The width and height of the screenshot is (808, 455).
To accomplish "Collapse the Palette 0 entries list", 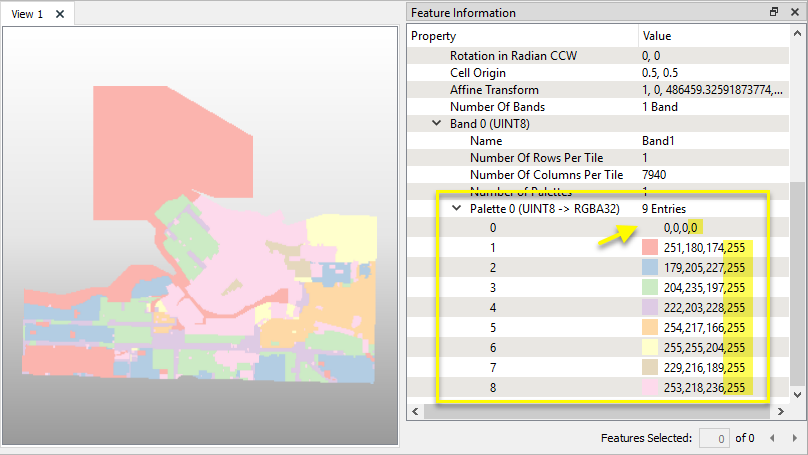I will click(456, 208).
